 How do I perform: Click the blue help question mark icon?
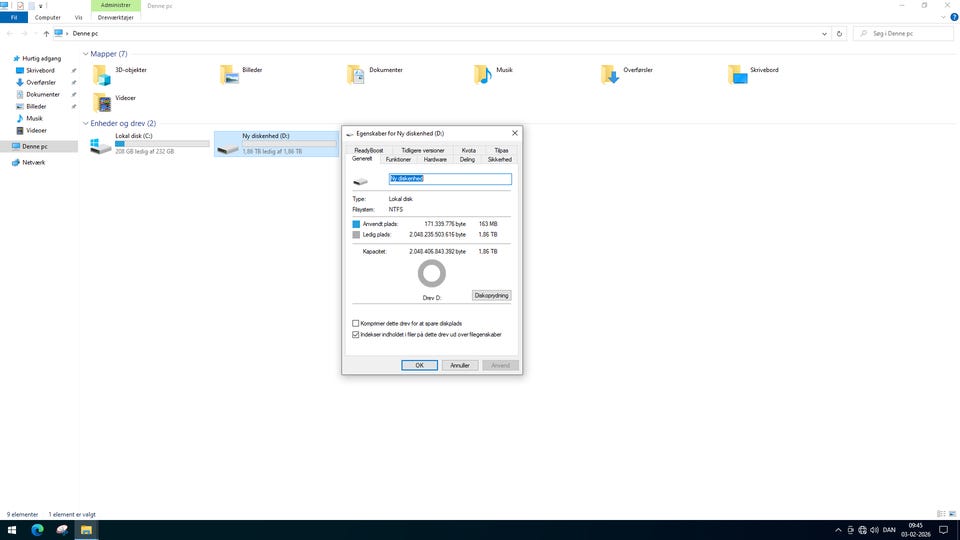[x=952, y=17]
